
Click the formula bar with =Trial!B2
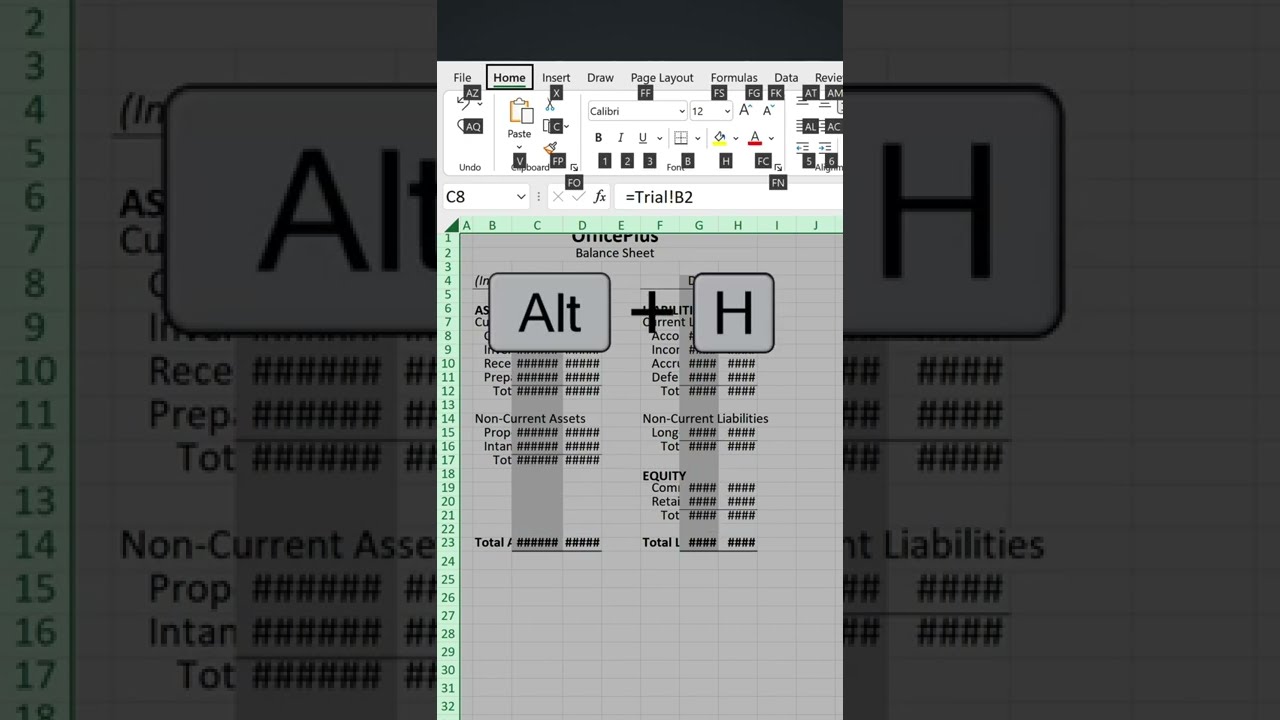click(728, 197)
